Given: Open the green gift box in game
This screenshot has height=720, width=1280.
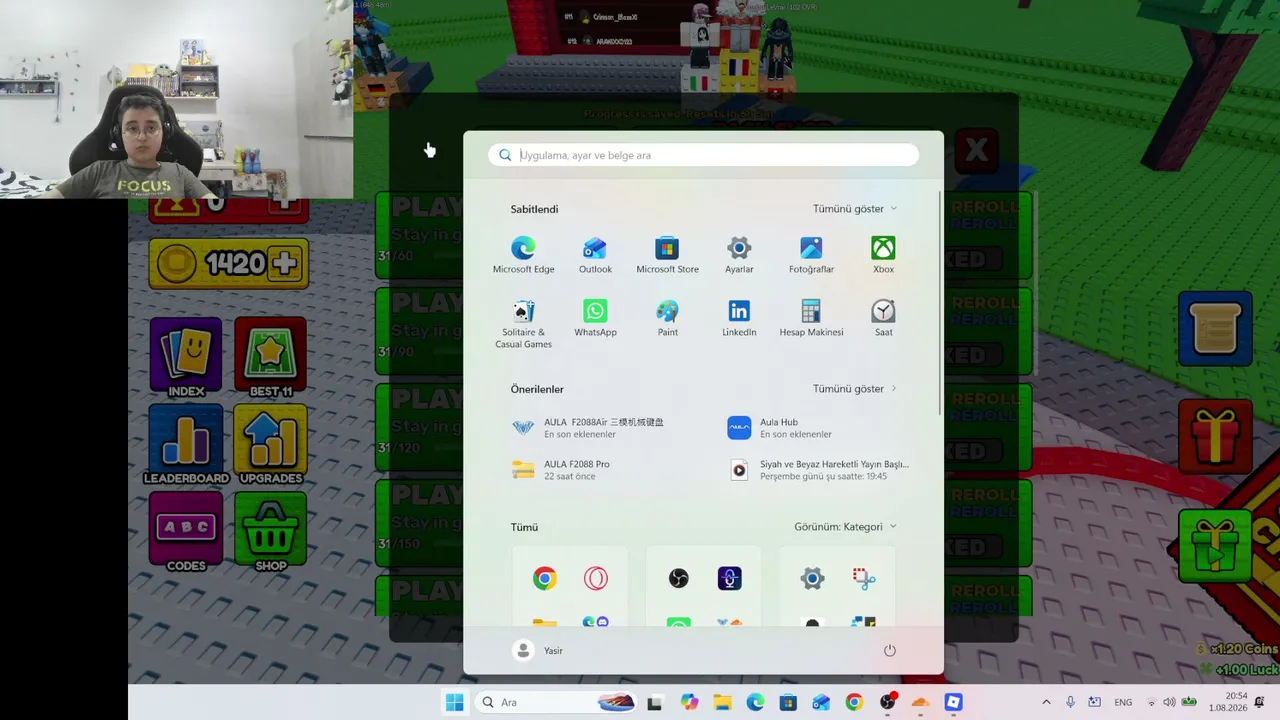Looking at the screenshot, I should point(1215,545).
